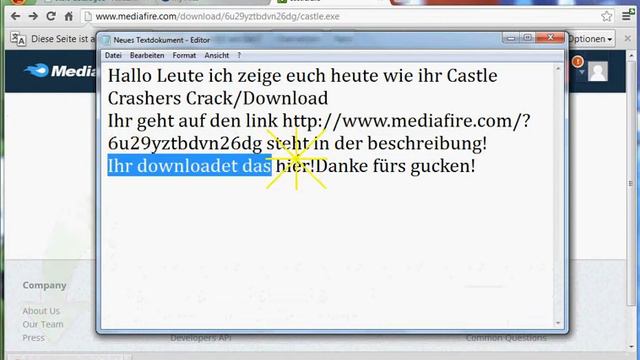Click the MediaFire user avatar

[598, 71]
